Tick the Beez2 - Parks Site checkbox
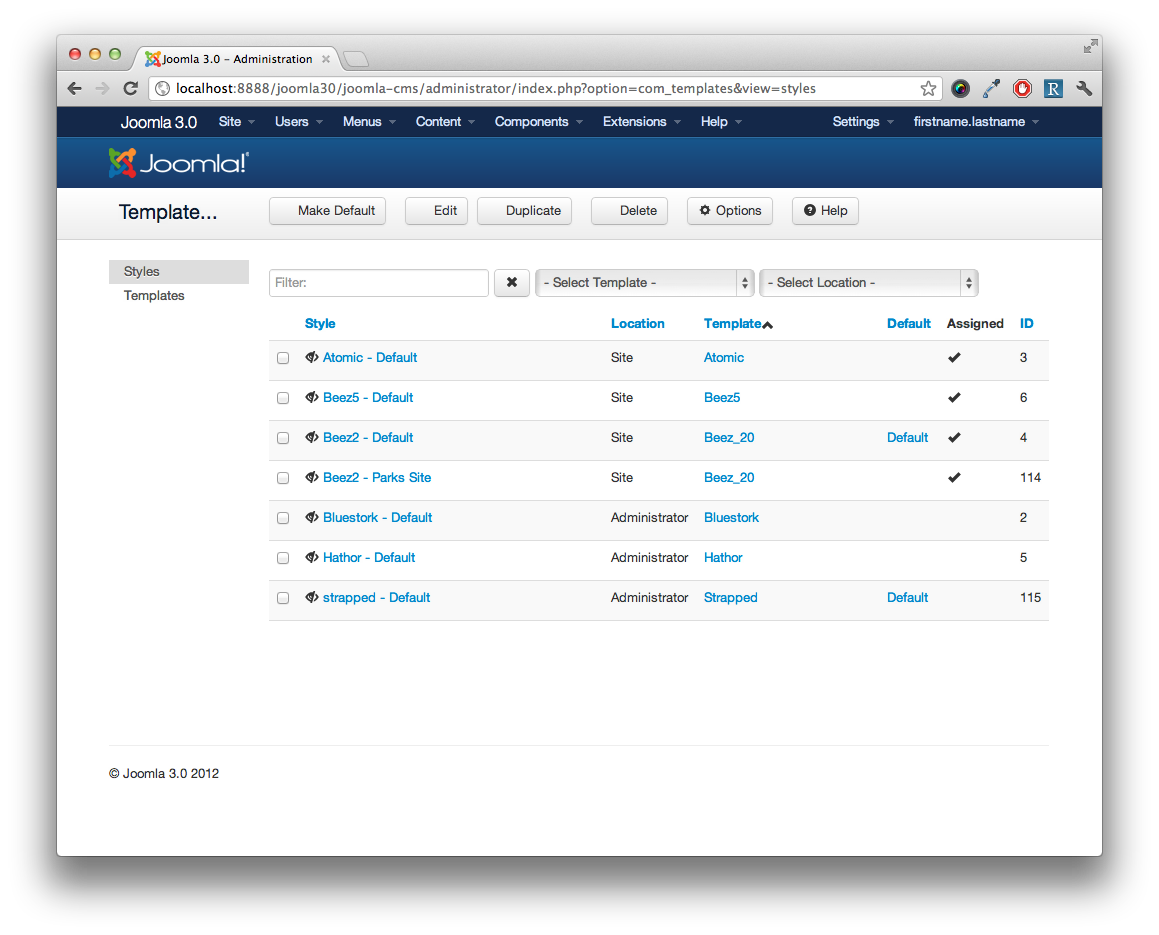The width and height of the screenshot is (1159, 935). (283, 478)
